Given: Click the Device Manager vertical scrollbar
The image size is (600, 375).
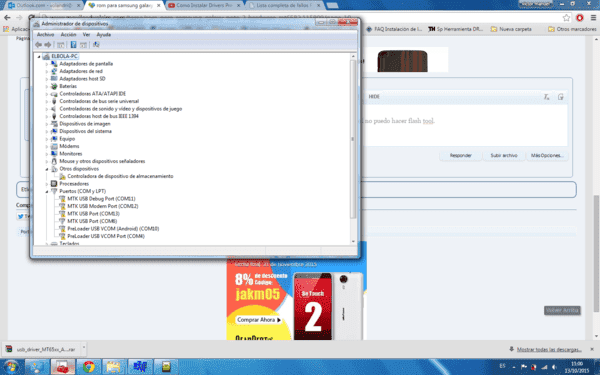Looking at the screenshot, I should pos(353,140).
